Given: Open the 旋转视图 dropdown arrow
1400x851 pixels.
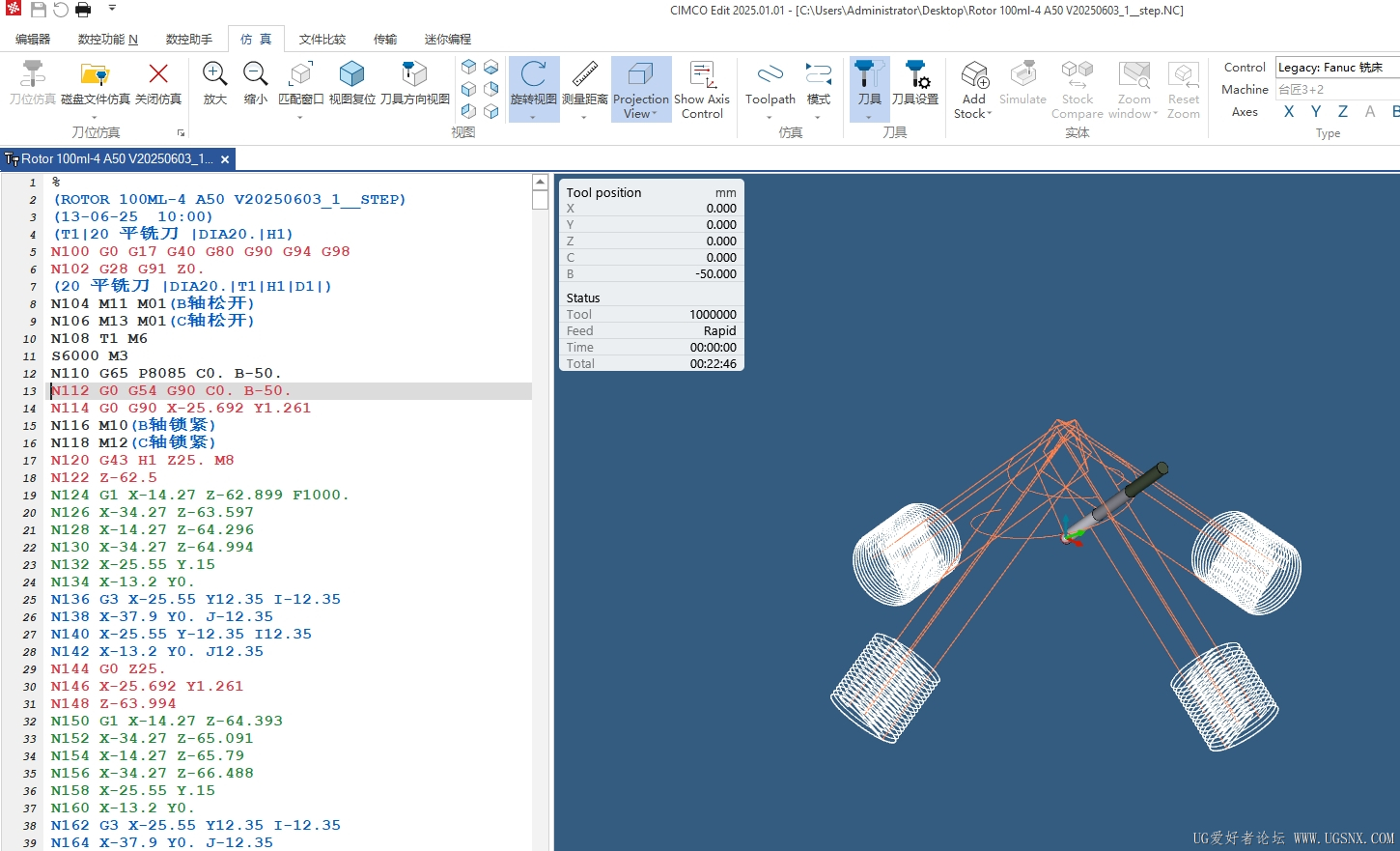Looking at the screenshot, I should tap(533, 118).
